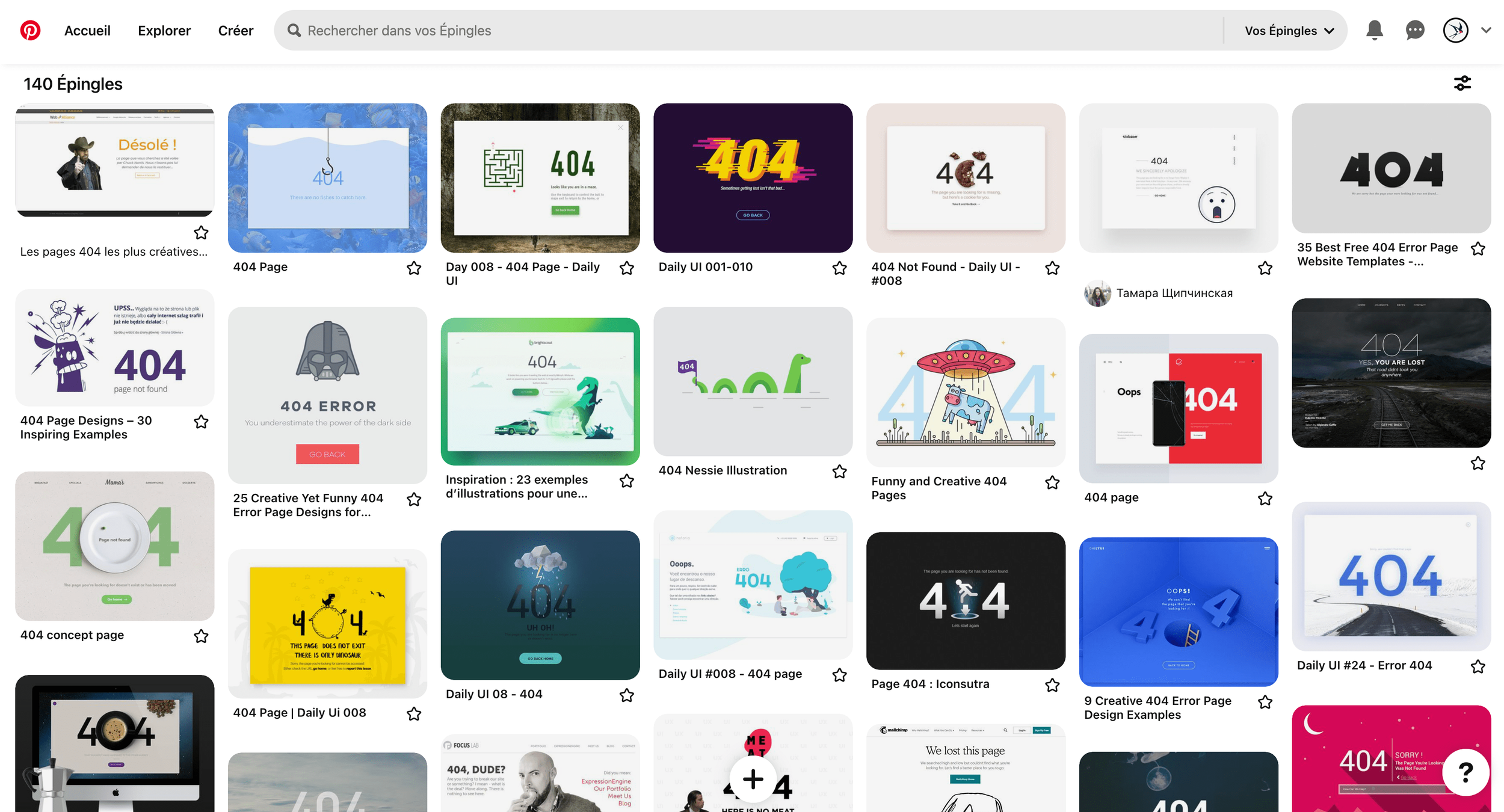This screenshot has height=812, width=1504.
Task: Open the 'Explorer' tab
Action: click(x=164, y=31)
